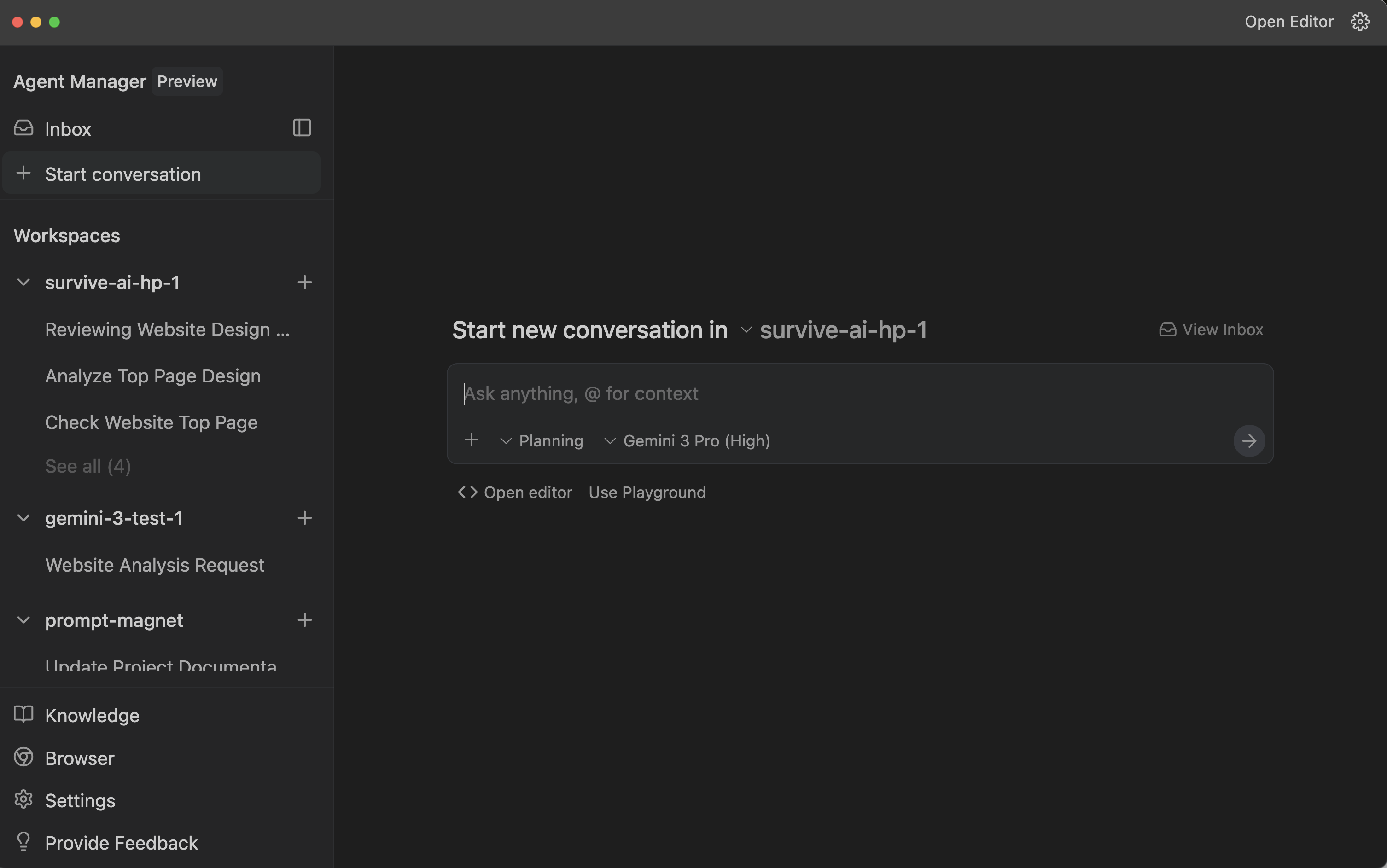Click the settings gear icon in title bar
Screen dimensions: 1387x868
pos(1359,22)
